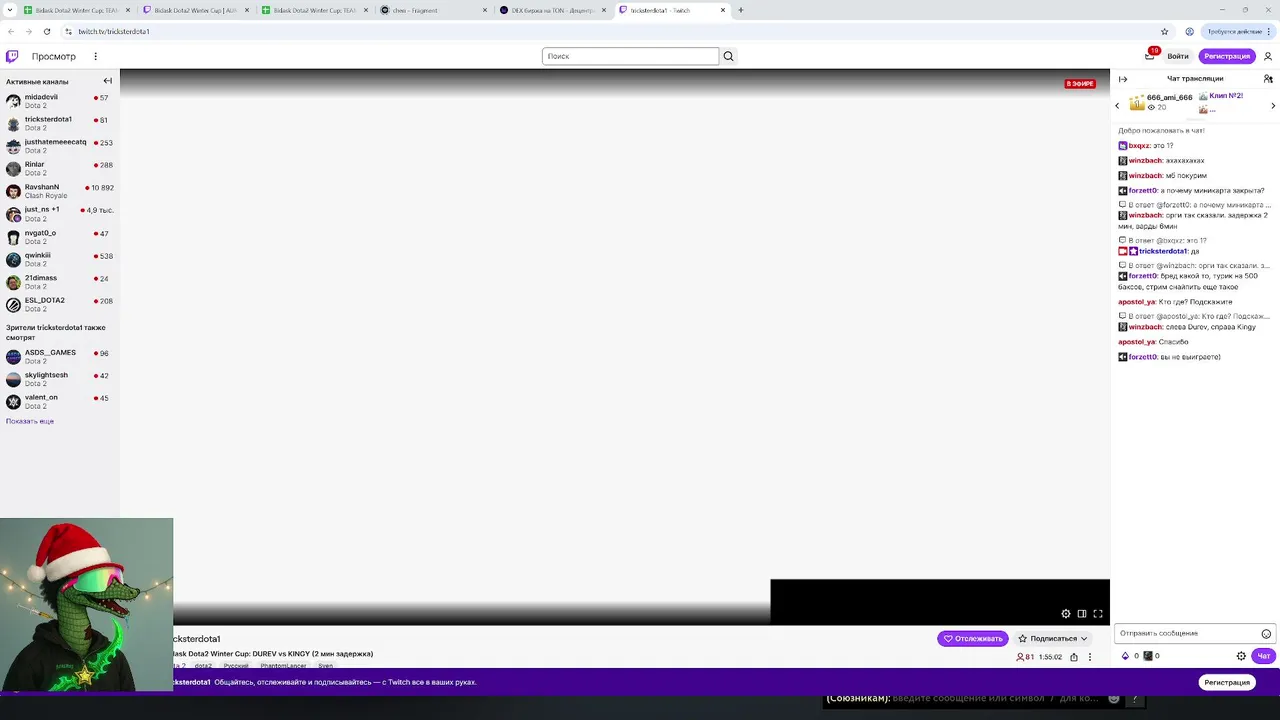The width and height of the screenshot is (1280, 720).
Task: Open the Chrome profile icon
Action: (x=1189, y=31)
